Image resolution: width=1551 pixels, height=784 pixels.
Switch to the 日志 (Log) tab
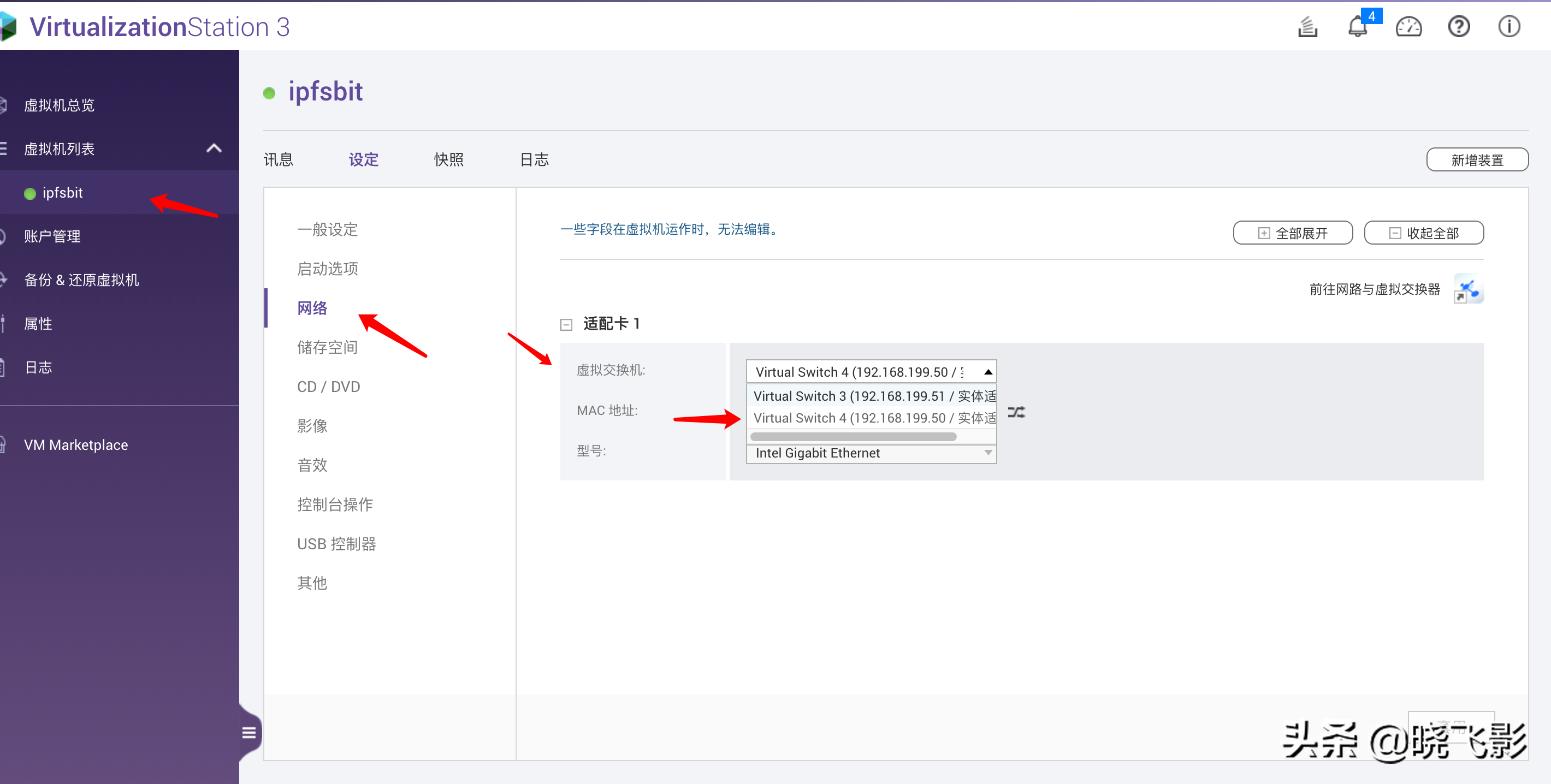click(x=535, y=159)
